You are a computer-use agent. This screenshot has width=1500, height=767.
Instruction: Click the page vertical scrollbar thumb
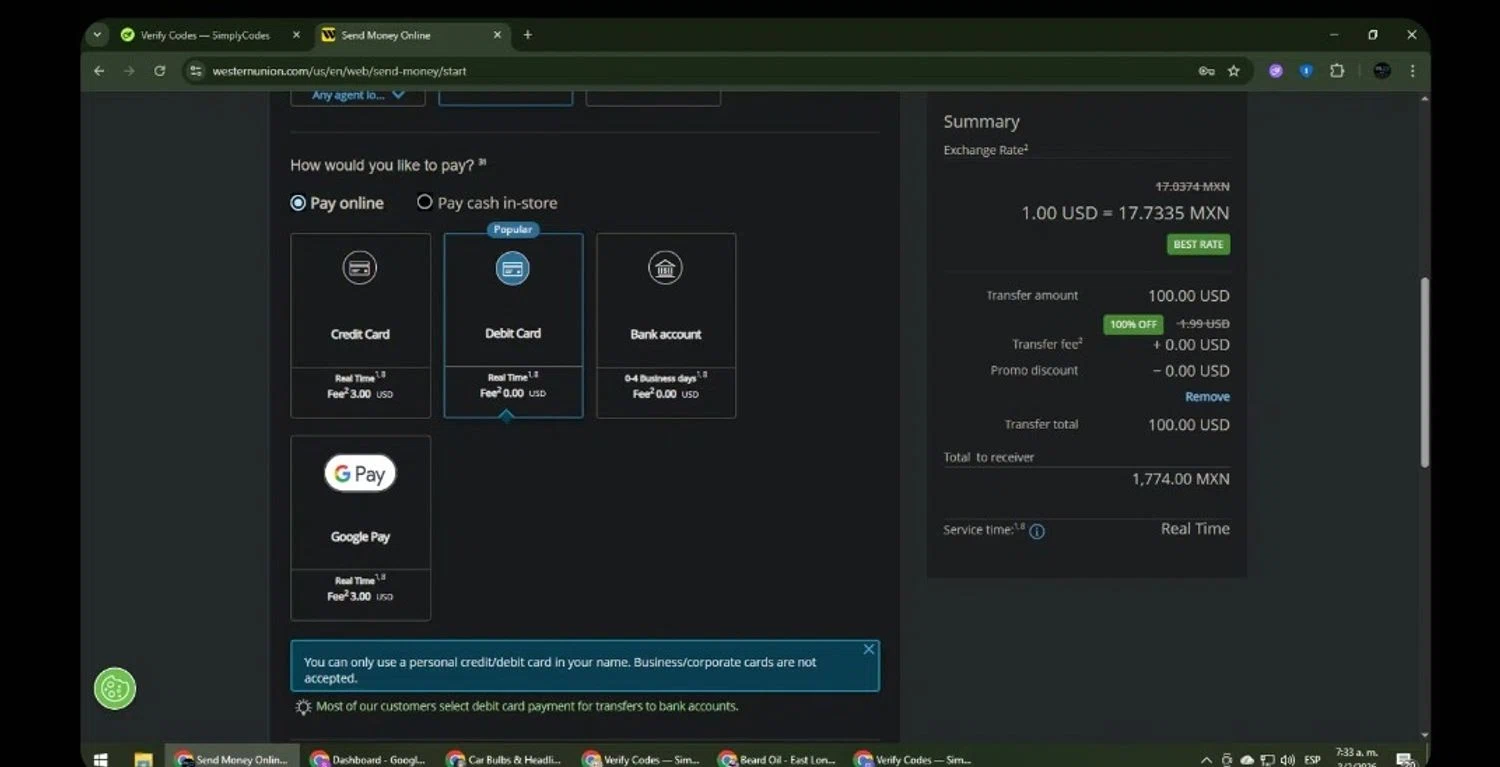[1424, 372]
